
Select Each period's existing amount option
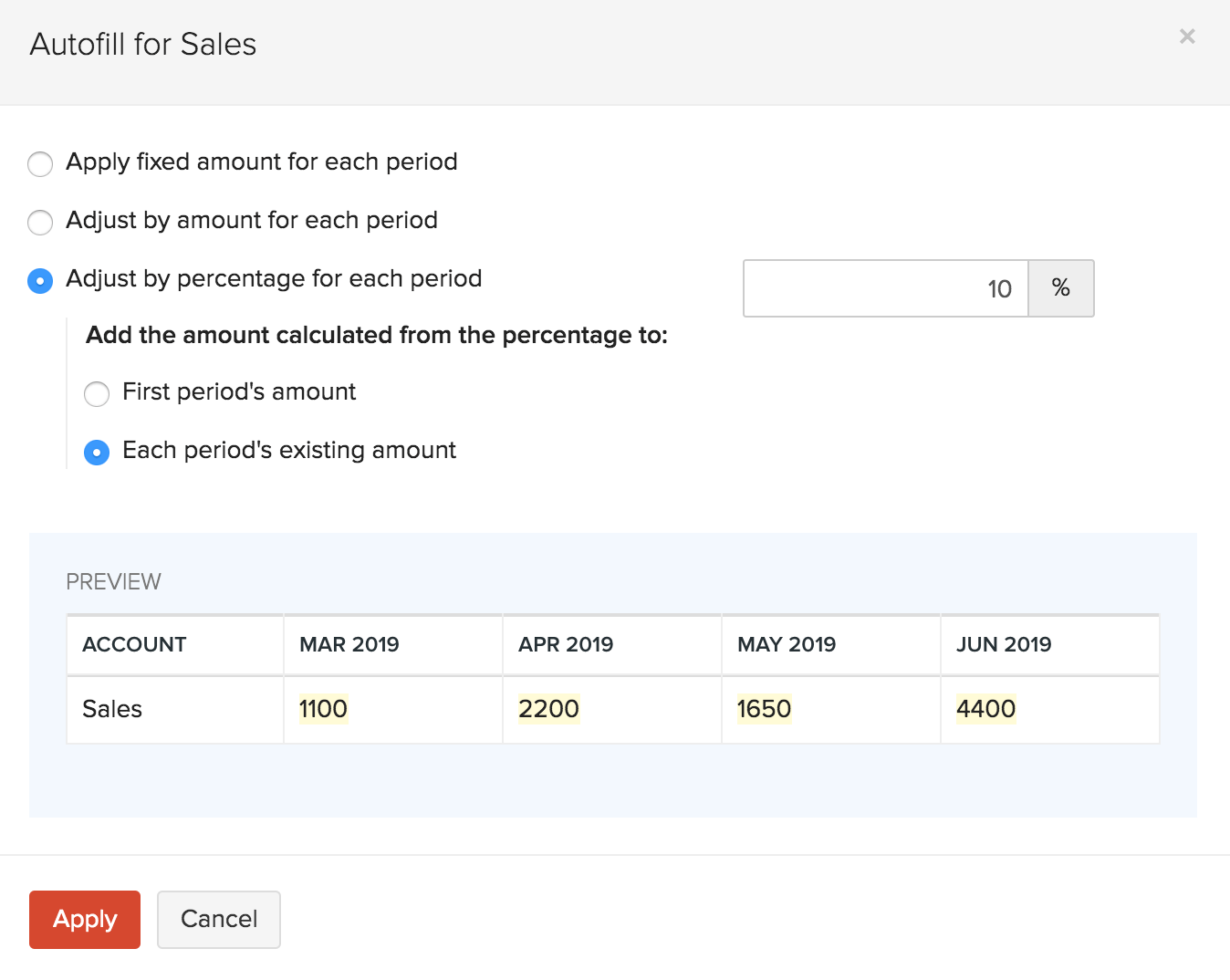click(x=97, y=453)
